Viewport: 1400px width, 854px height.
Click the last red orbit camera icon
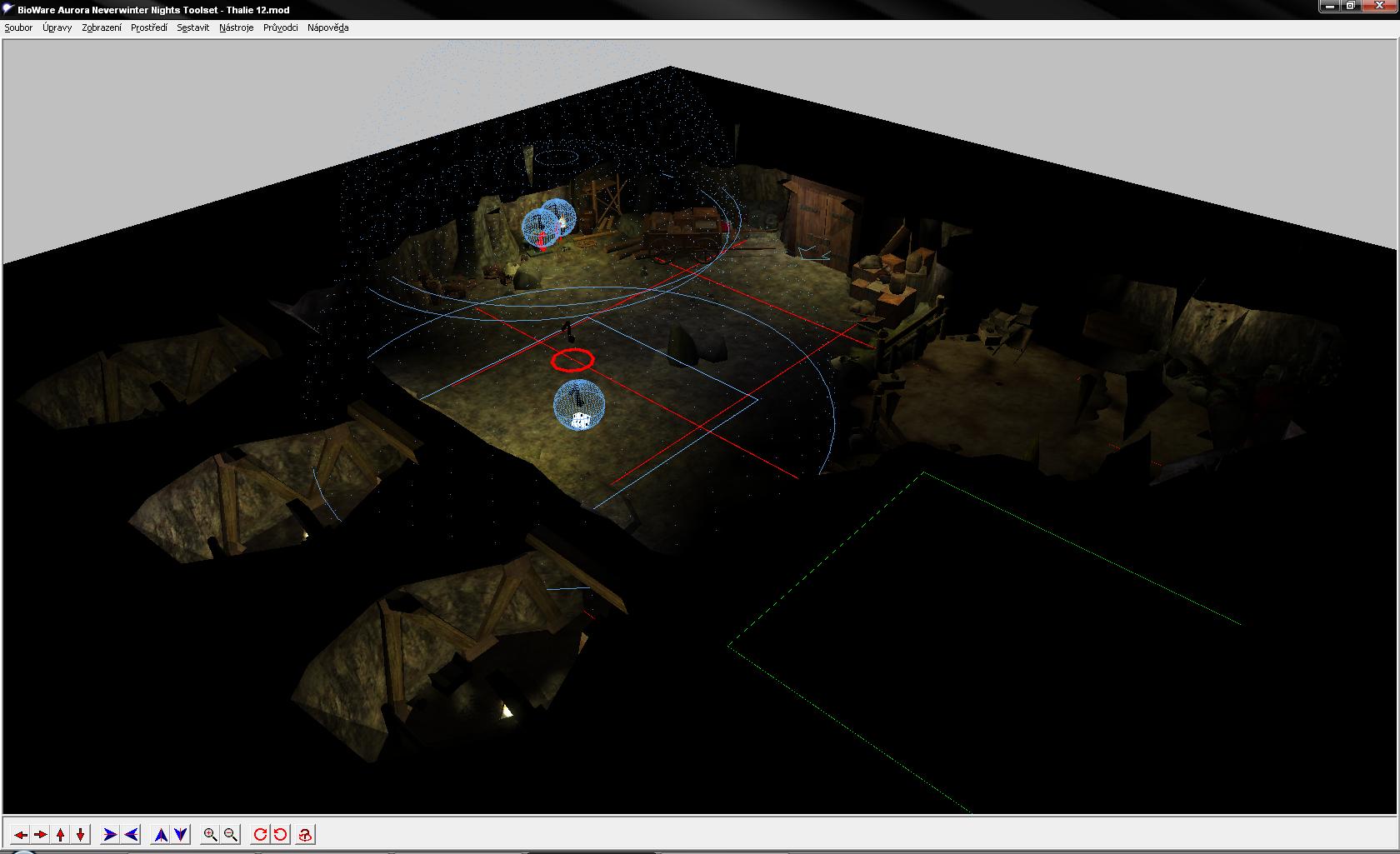coord(306,834)
